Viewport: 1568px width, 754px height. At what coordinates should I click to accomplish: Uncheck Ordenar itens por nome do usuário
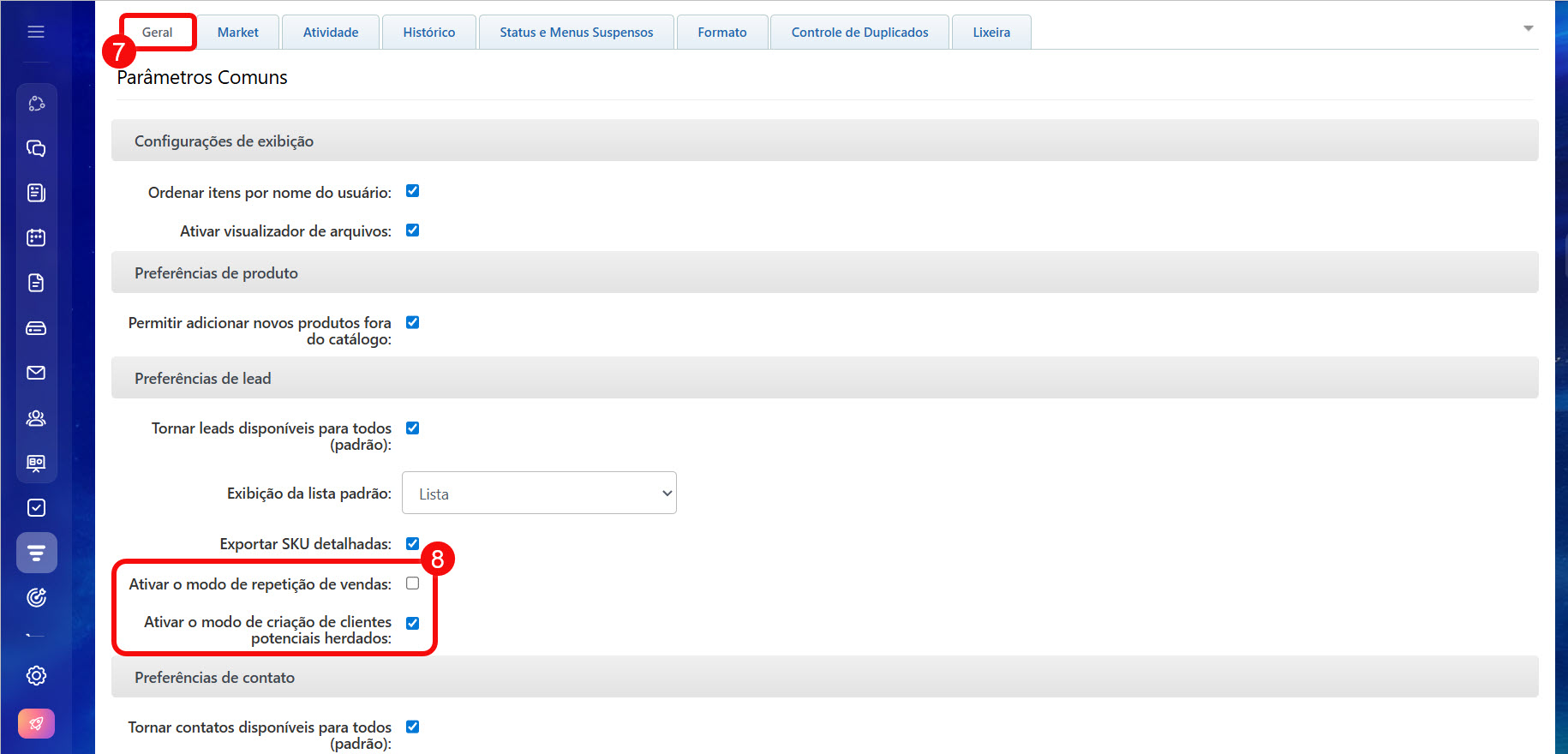click(412, 191)
